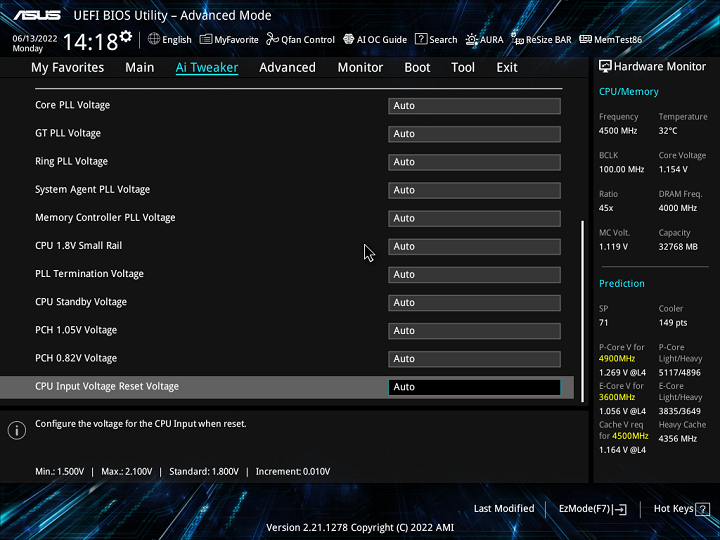Switch to the Advanced tab

coord(287,68)
